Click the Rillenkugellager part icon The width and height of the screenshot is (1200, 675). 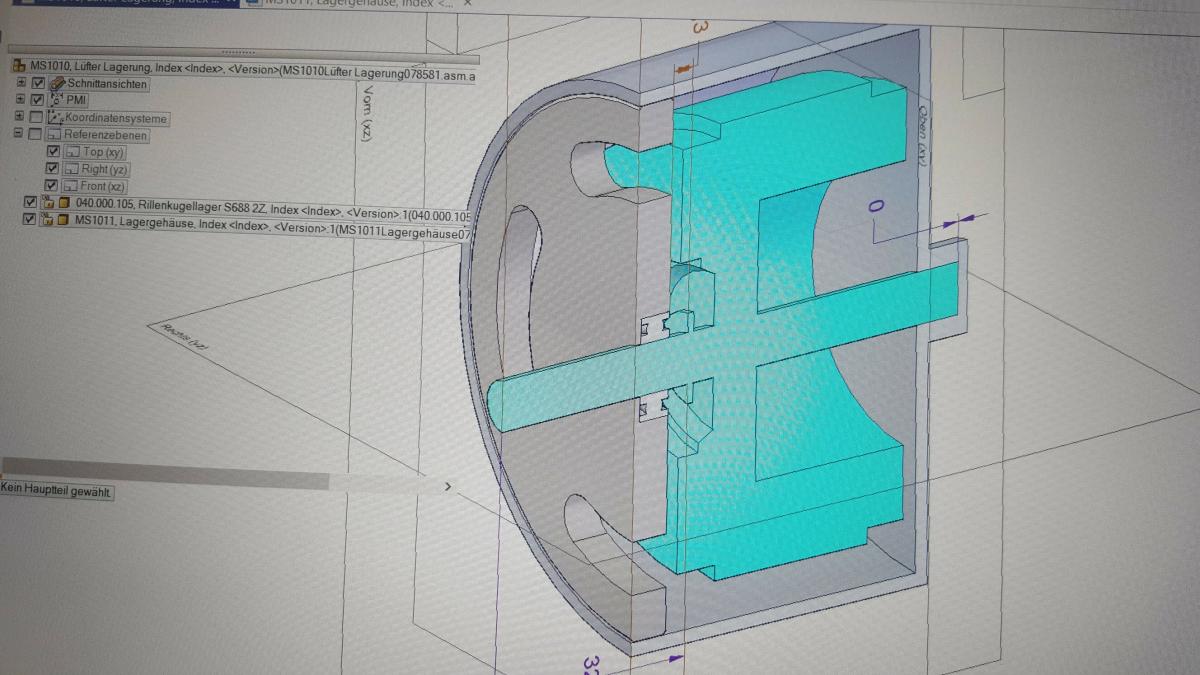(64, 203)
